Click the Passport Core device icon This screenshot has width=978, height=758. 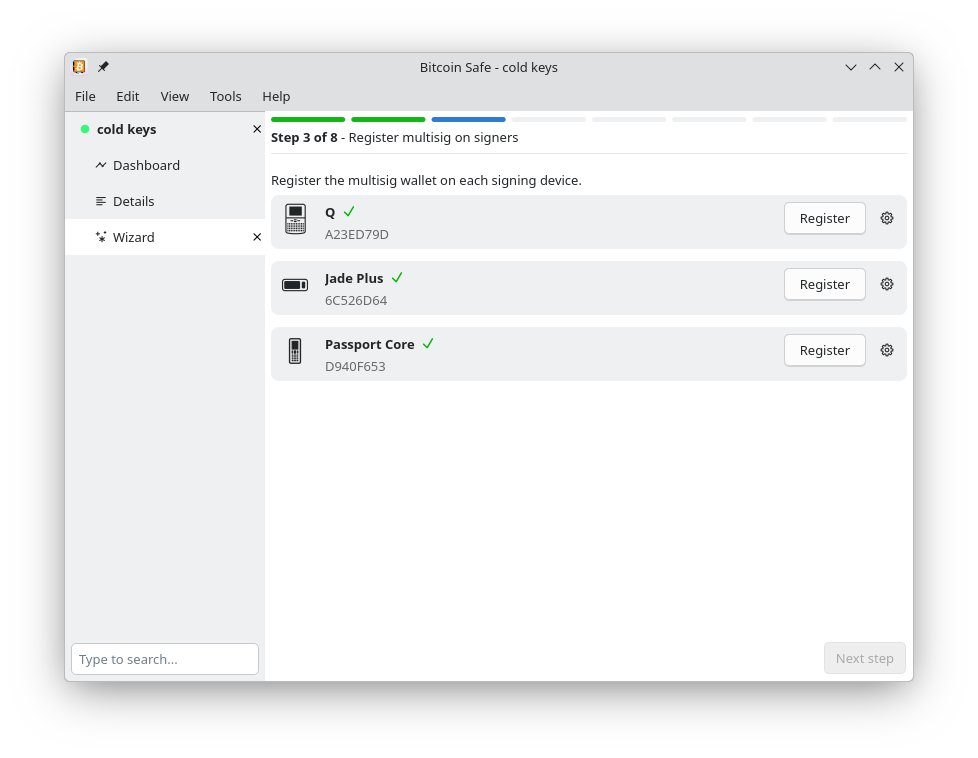pyautogui.click(x=295, y=351)
